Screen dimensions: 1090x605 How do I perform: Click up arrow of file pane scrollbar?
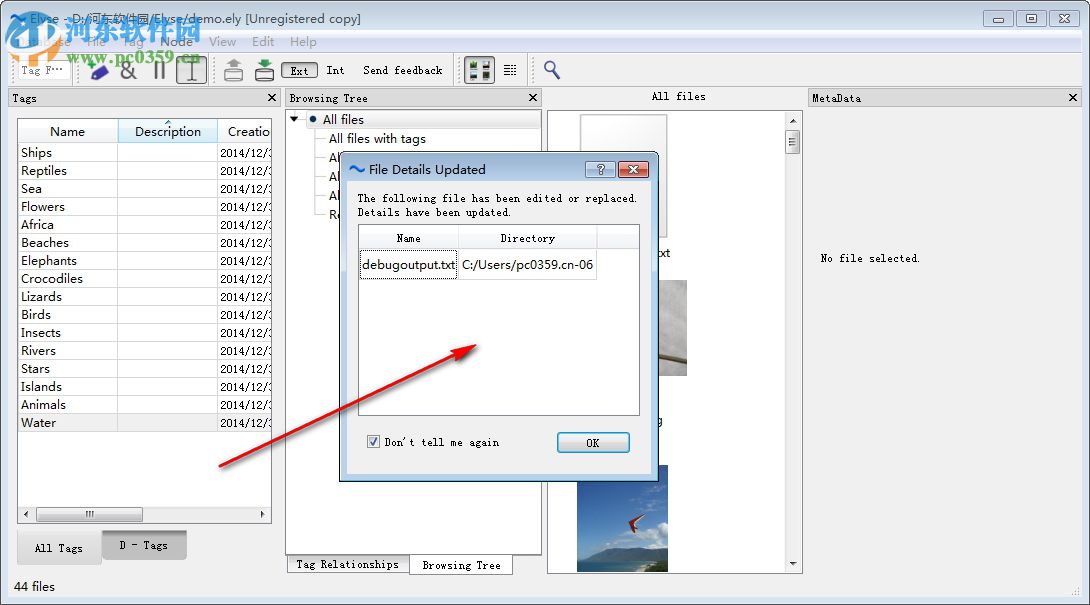tap(792, 121)
